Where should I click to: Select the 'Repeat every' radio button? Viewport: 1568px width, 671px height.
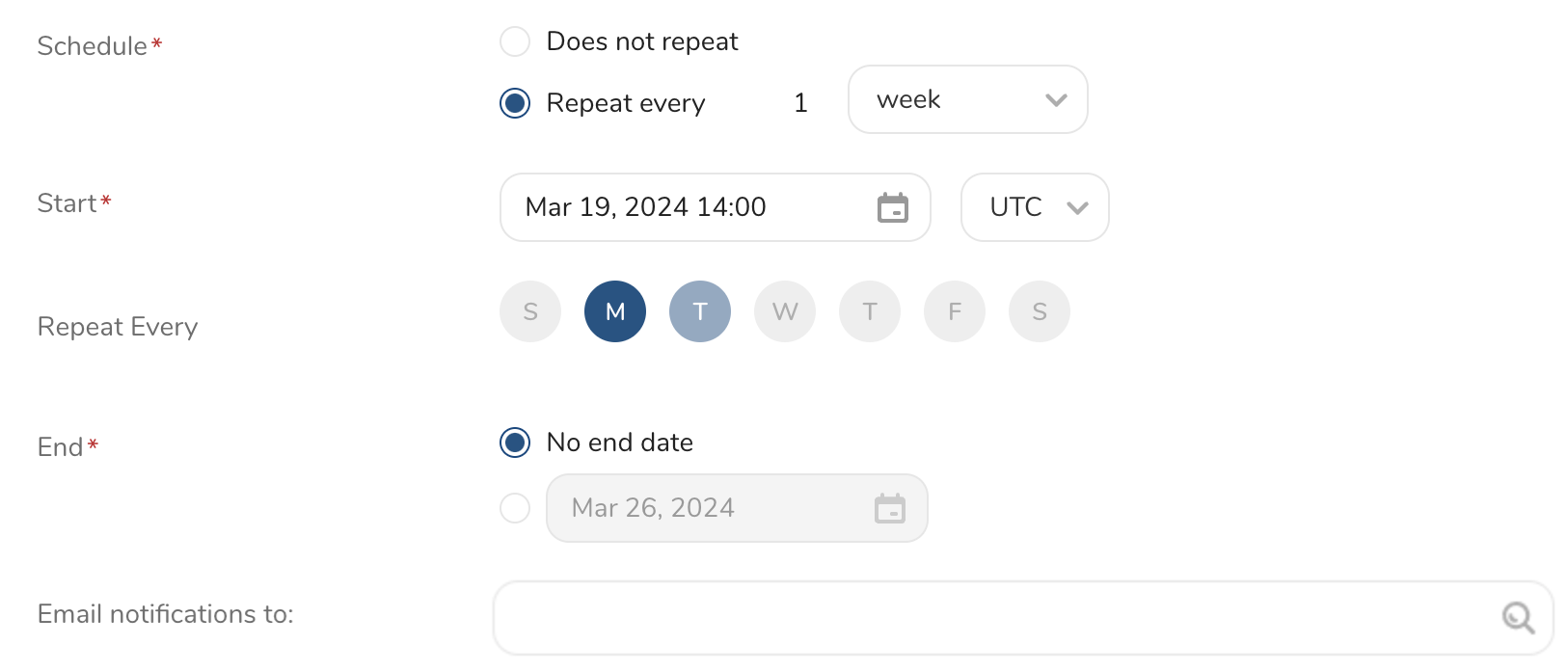point(515,103)
